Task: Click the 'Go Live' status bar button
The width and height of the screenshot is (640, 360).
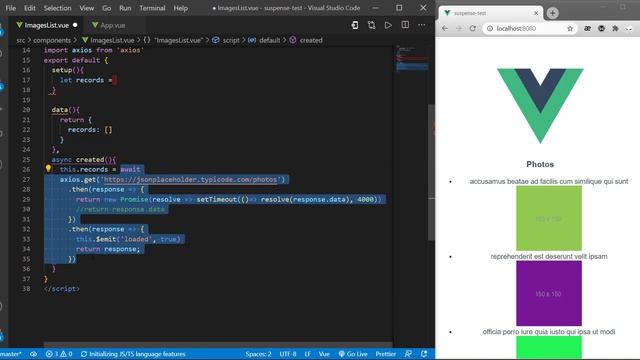Action: point(353,354)
